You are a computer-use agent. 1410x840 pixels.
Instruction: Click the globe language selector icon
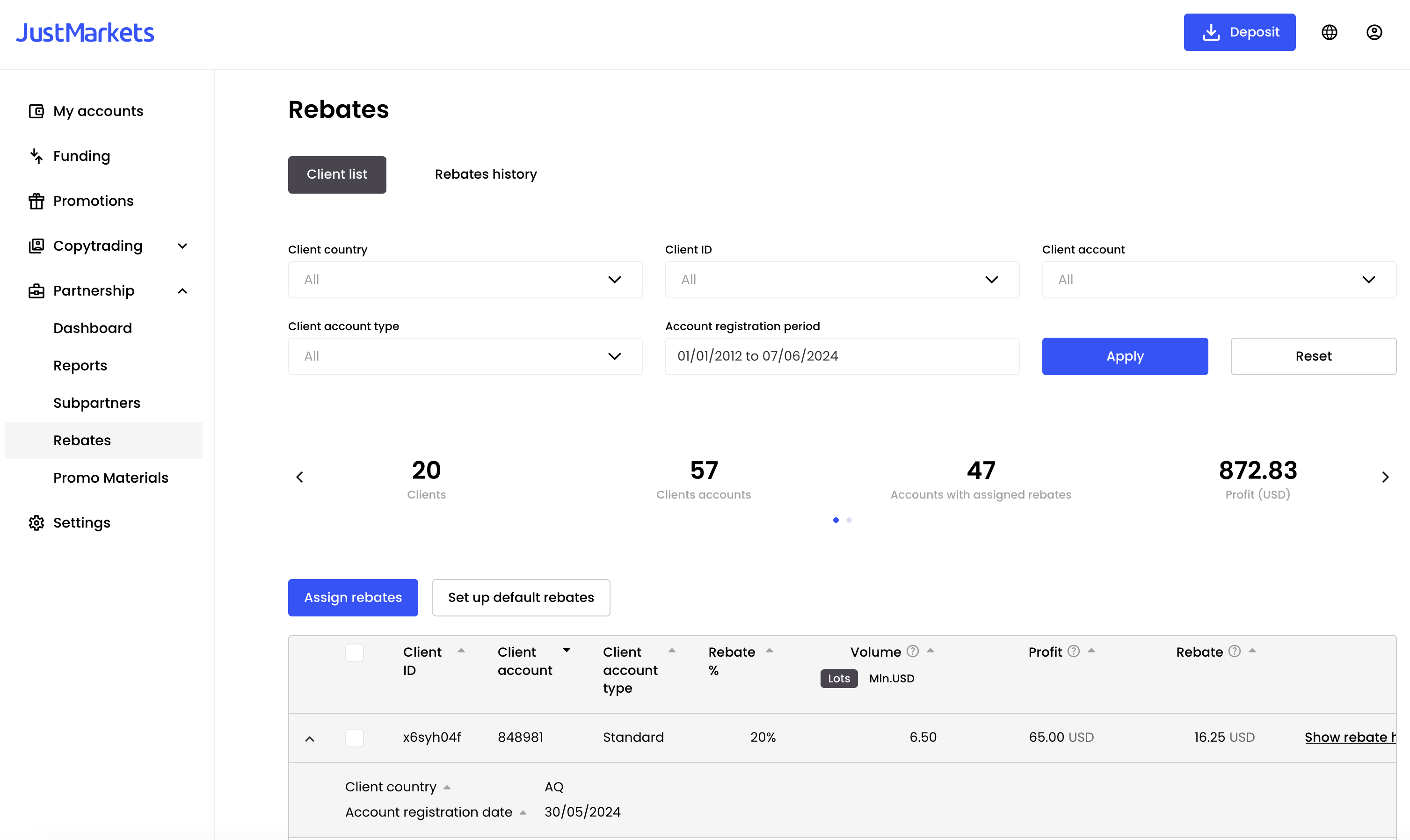(x=1329, y=32)
